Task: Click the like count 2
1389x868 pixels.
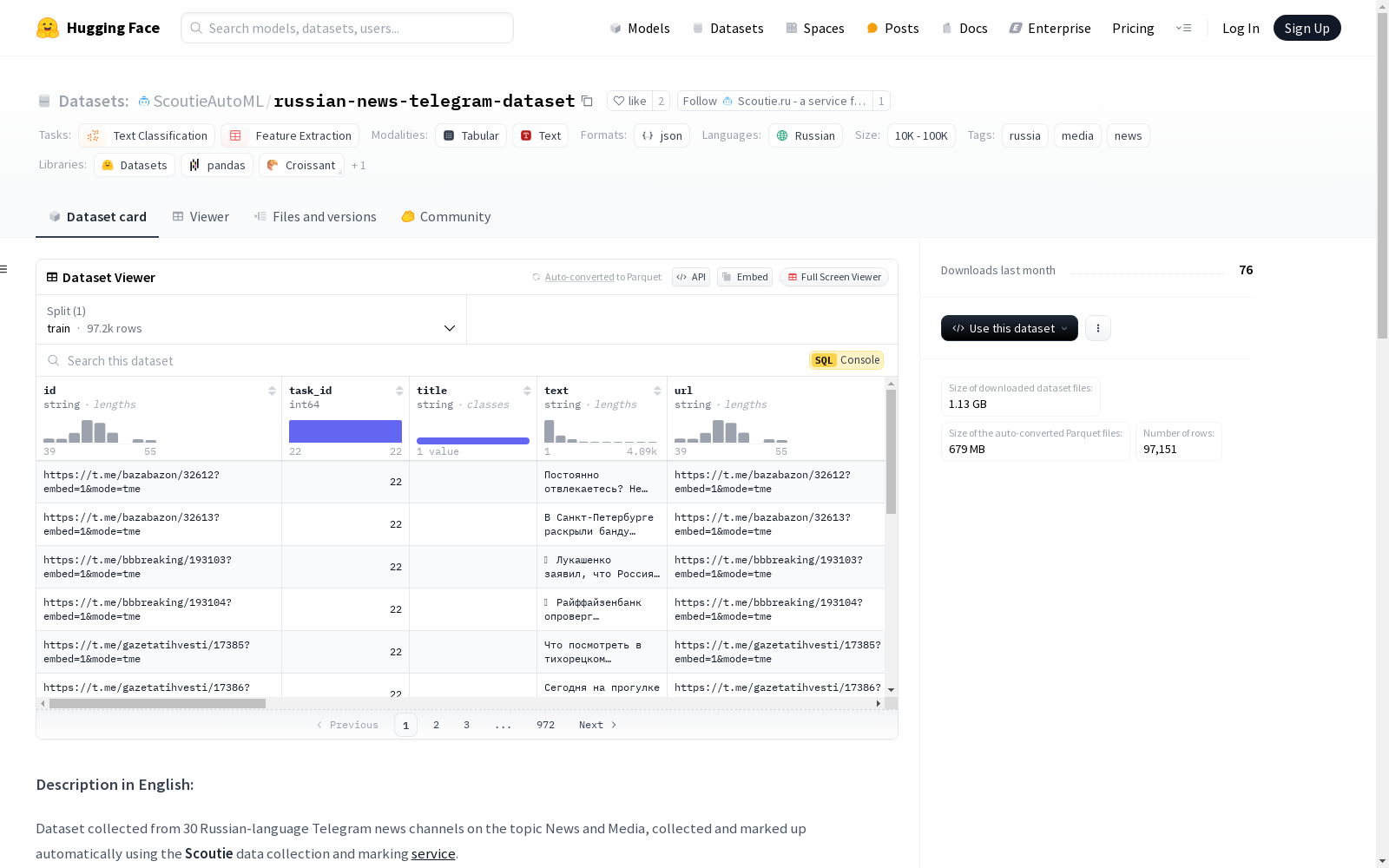Action: pos(661,101)
